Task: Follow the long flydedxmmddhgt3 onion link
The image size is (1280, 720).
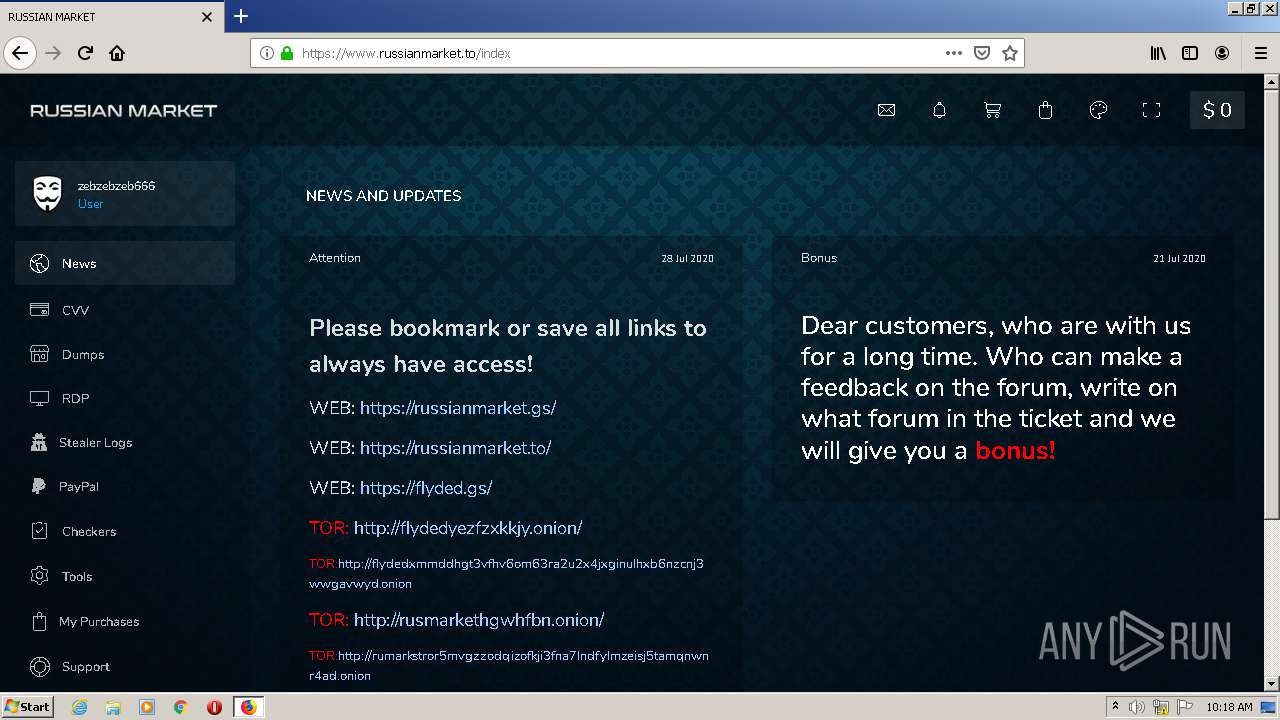Action: [506, 573]
